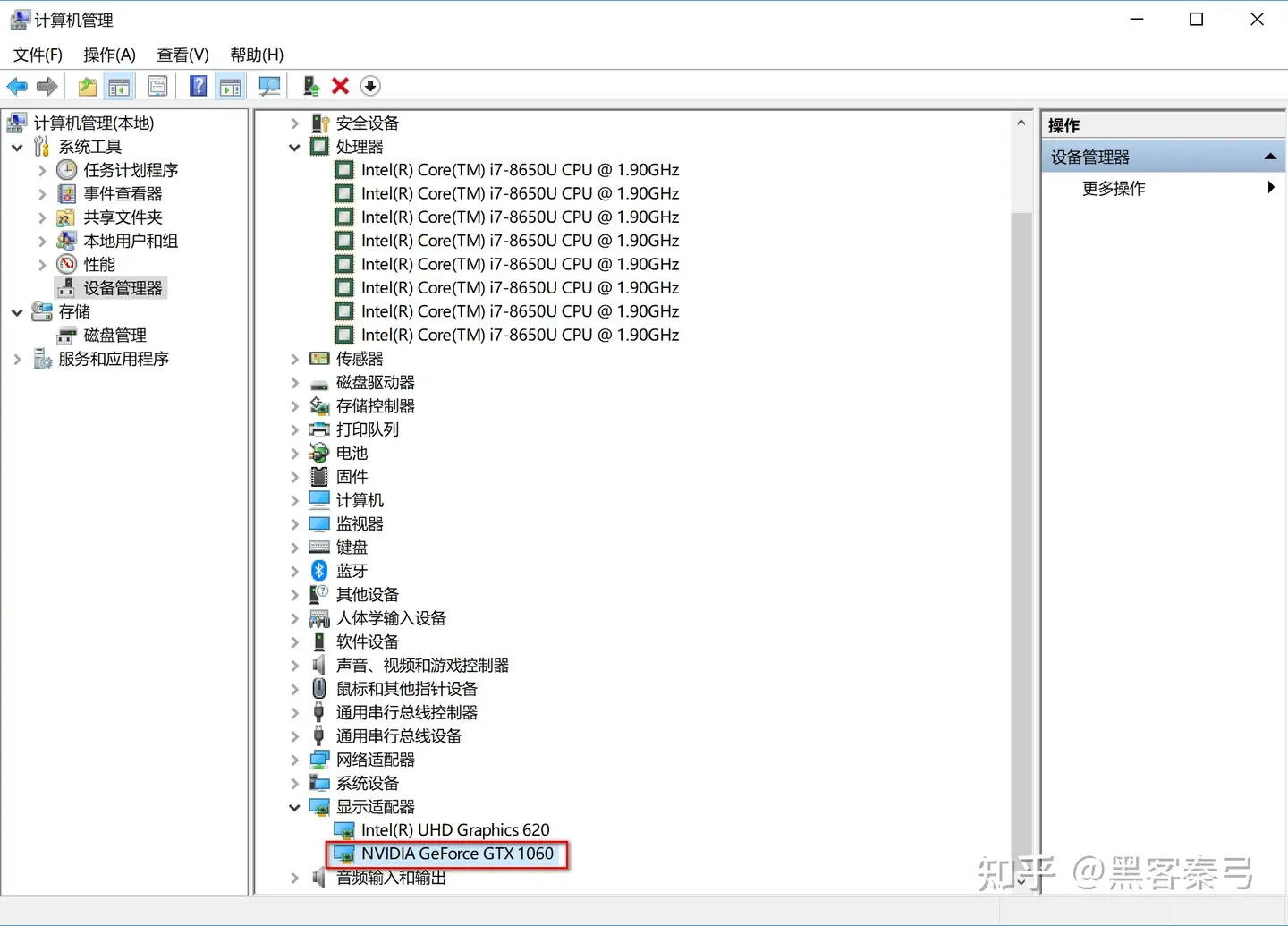Screen dimensions: 1288x926
Task: Select NVIDIA GeForce GTX 1060 adapter
Action: (457, 854)
